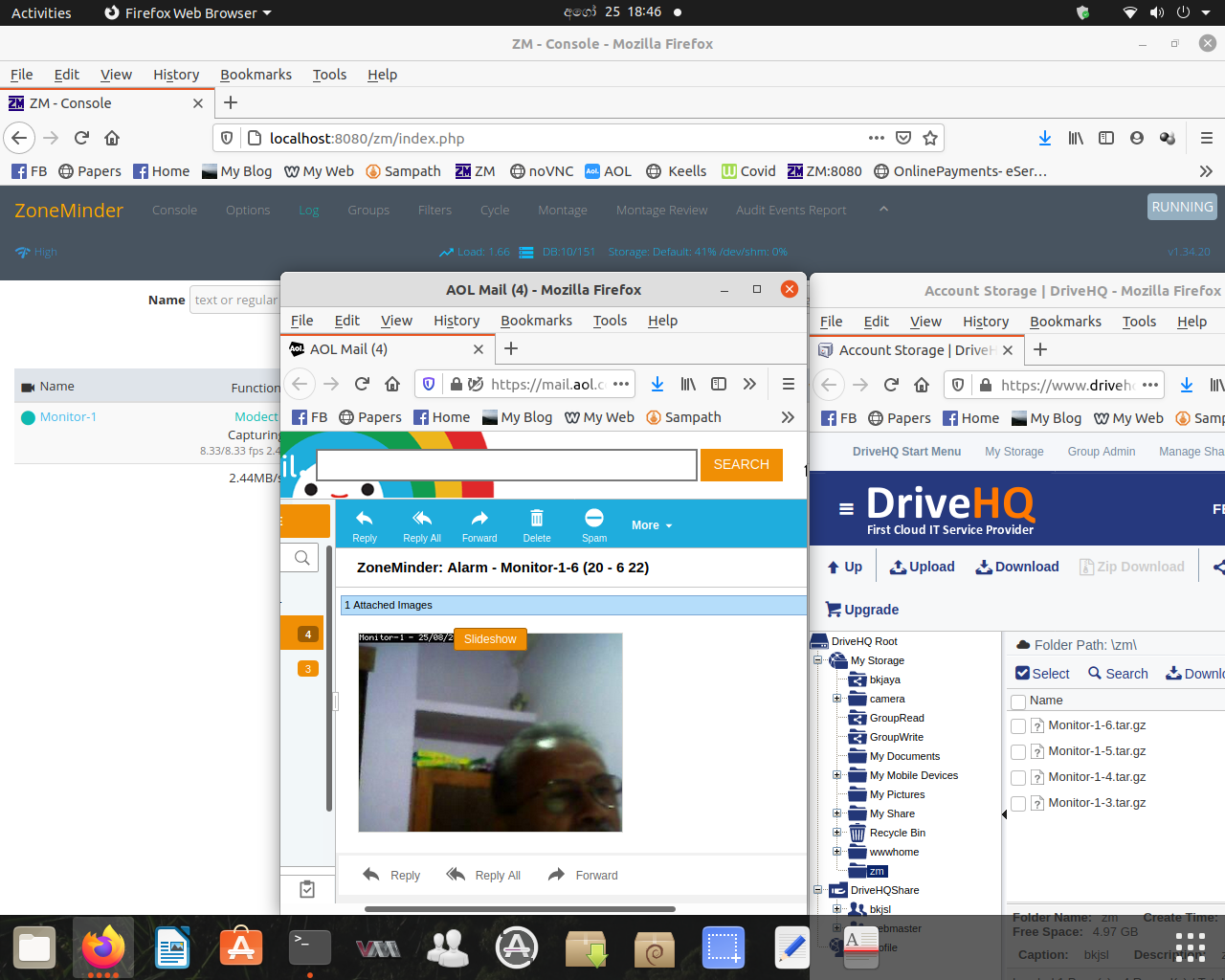
Task: Expand the camera folder node
Action: [x=837, y=699]
